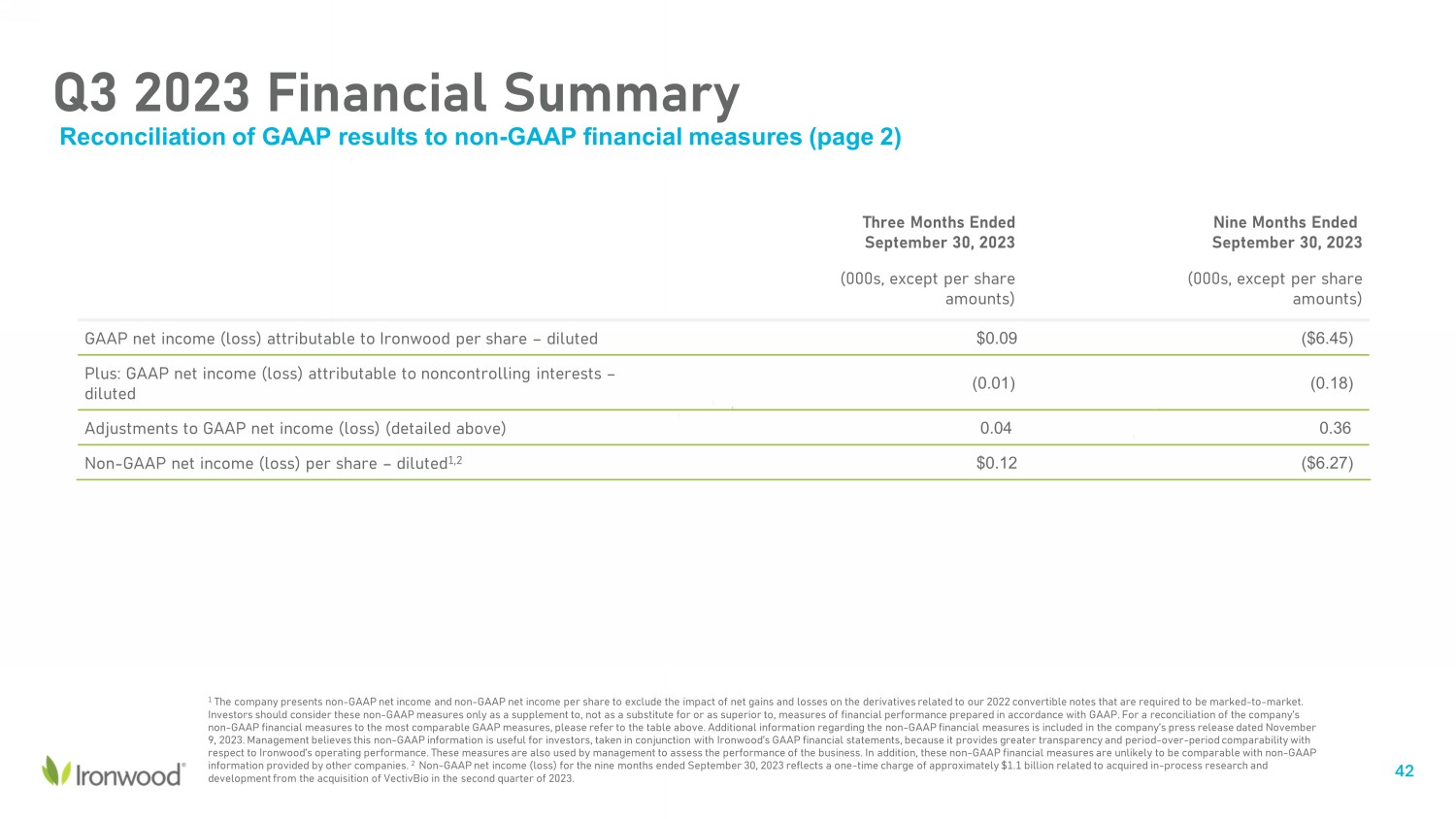The width and height of the screenshot is (1456, 819).
Task: Click the (0.18) table value
Action: coord(1331,383)
